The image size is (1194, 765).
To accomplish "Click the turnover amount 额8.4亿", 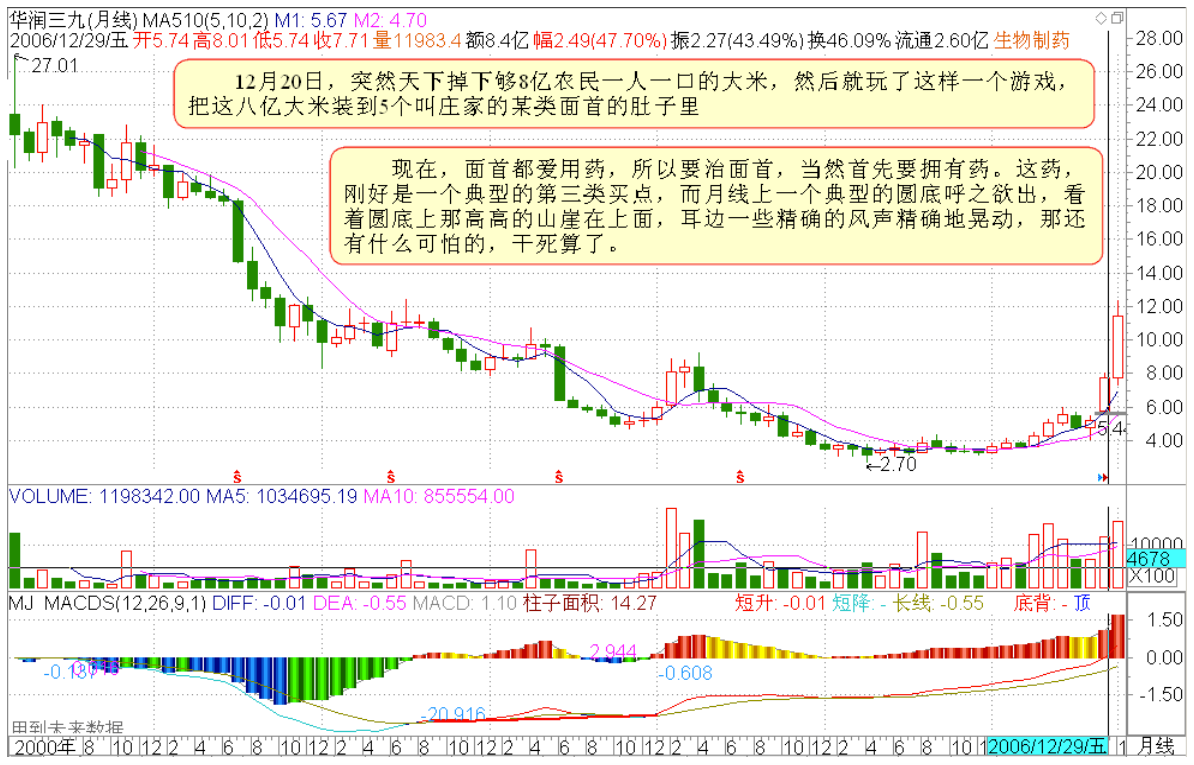I will point(497,40).
